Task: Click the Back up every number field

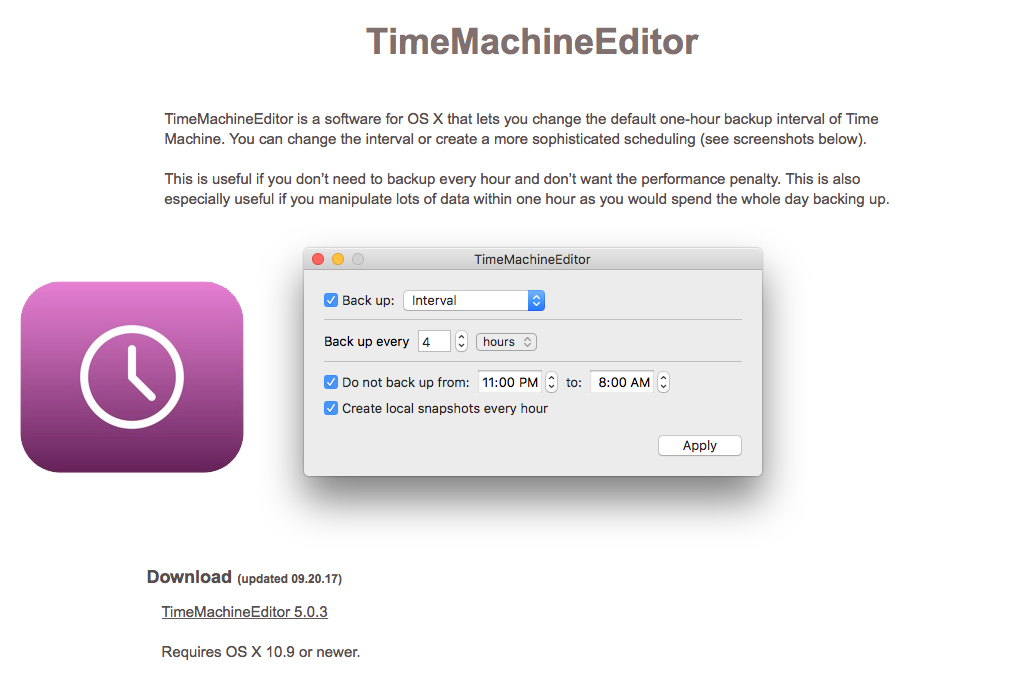Action: point(434,342)
